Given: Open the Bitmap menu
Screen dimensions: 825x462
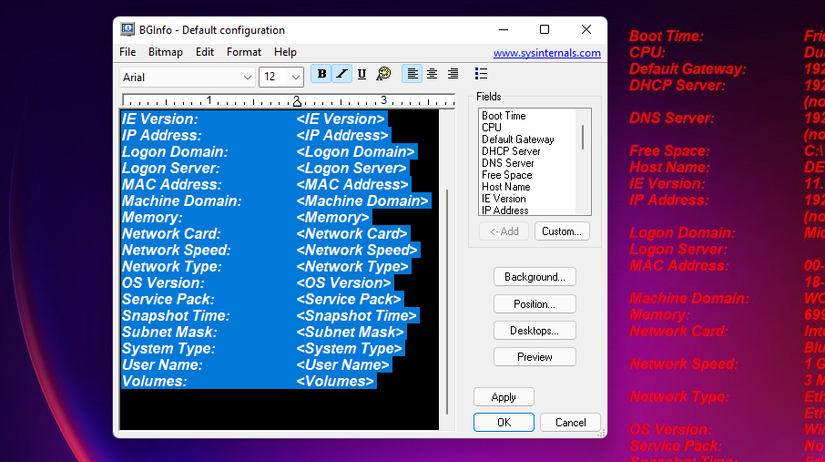Looking at the screenshot, I should (x=165, y=52).
